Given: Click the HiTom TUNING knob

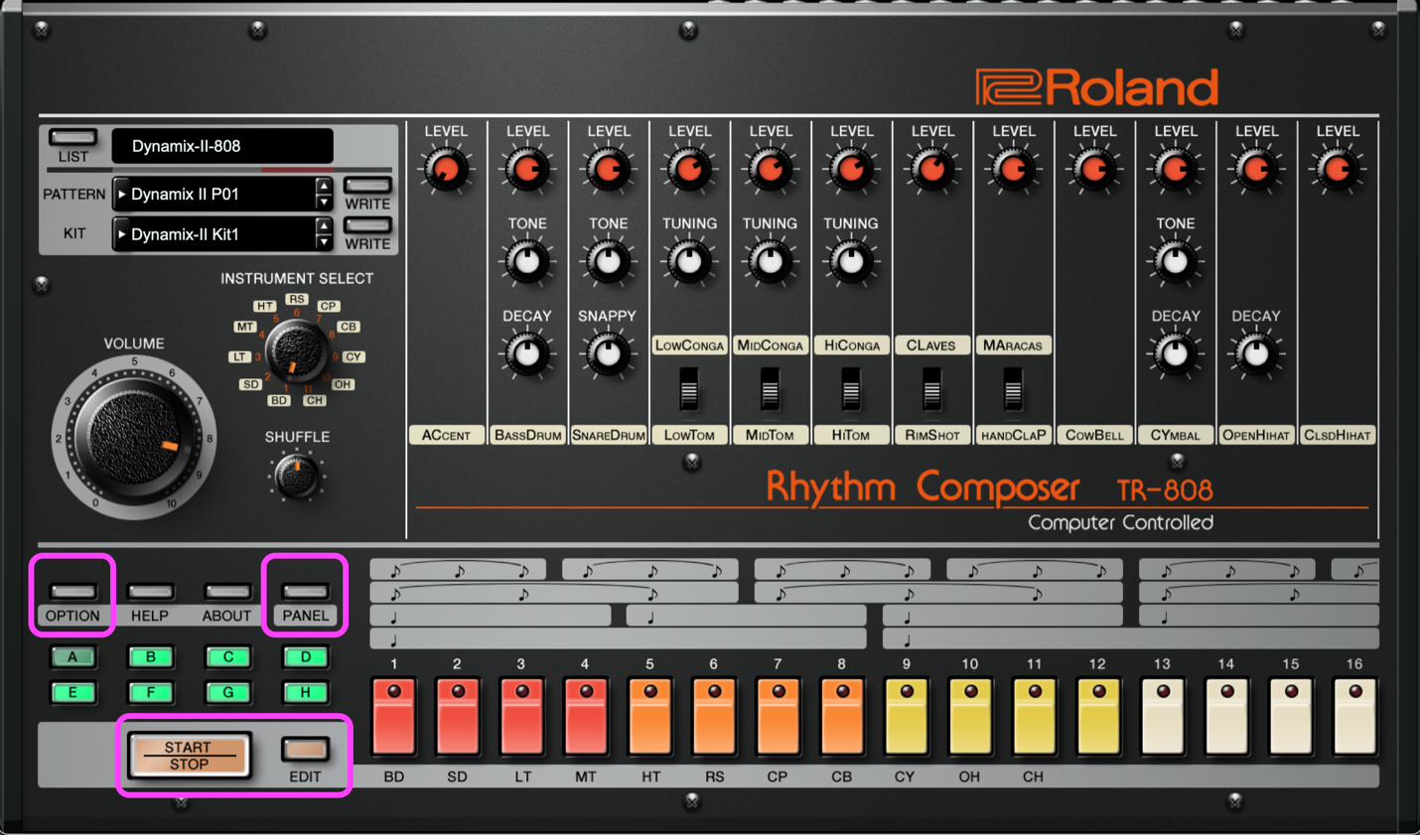Looking at the screenshot, I should [x=851, y=262].
